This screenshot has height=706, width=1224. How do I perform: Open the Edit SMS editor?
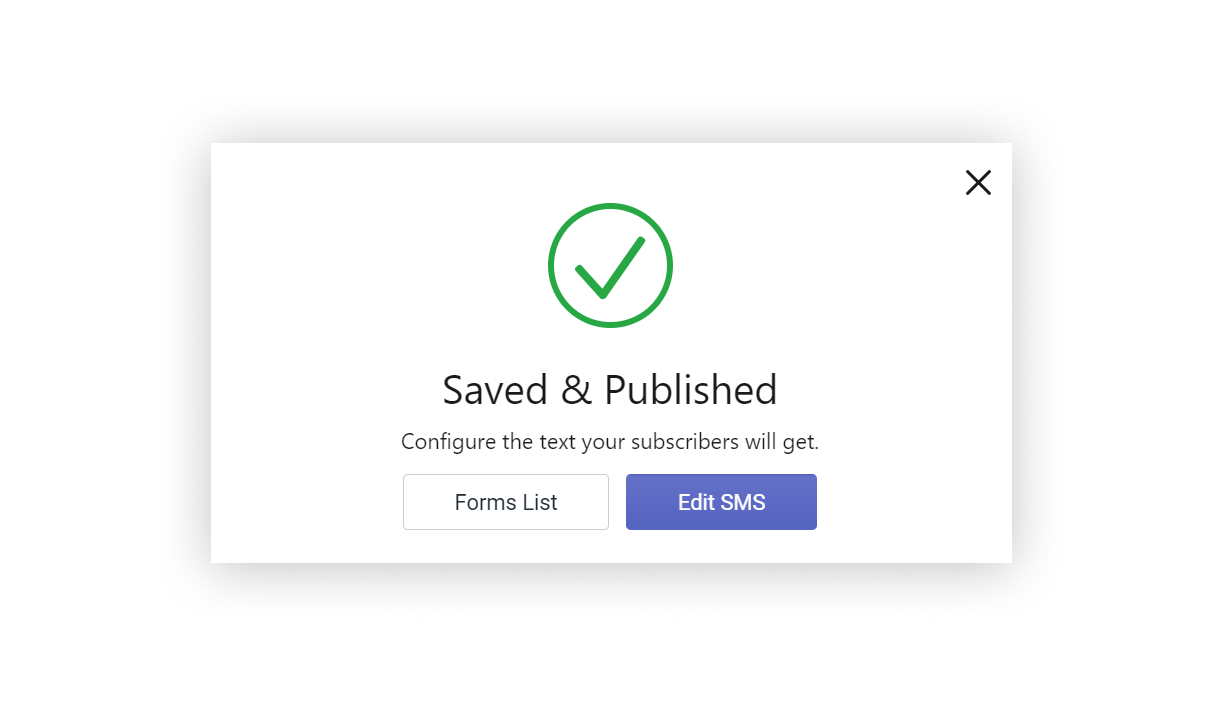[x=721, y=502]
